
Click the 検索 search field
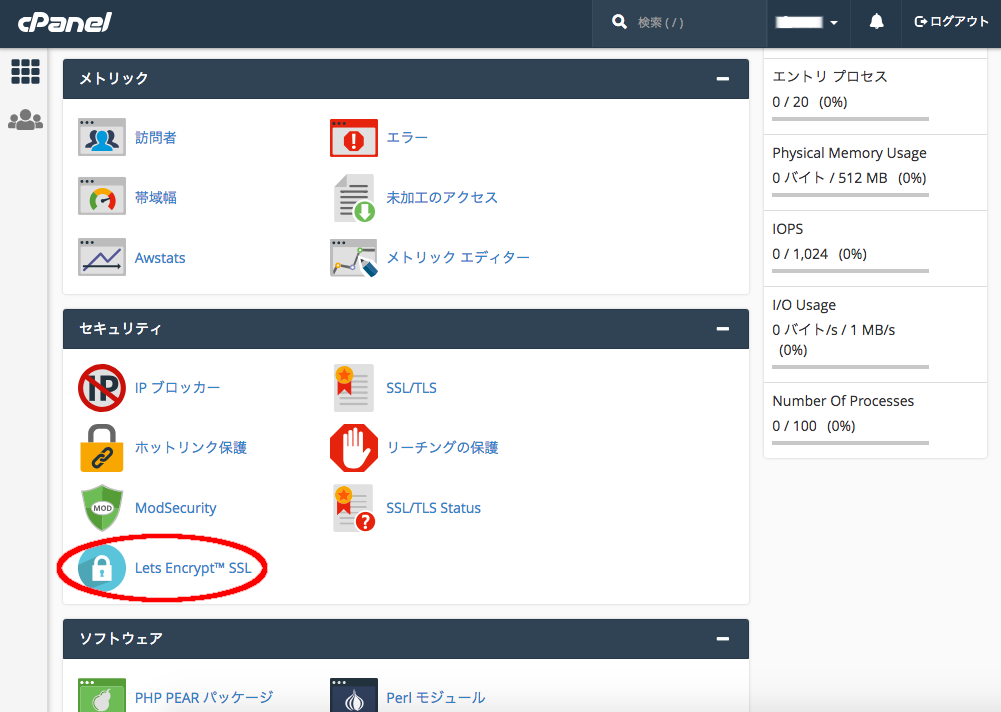tap(690, 22)
